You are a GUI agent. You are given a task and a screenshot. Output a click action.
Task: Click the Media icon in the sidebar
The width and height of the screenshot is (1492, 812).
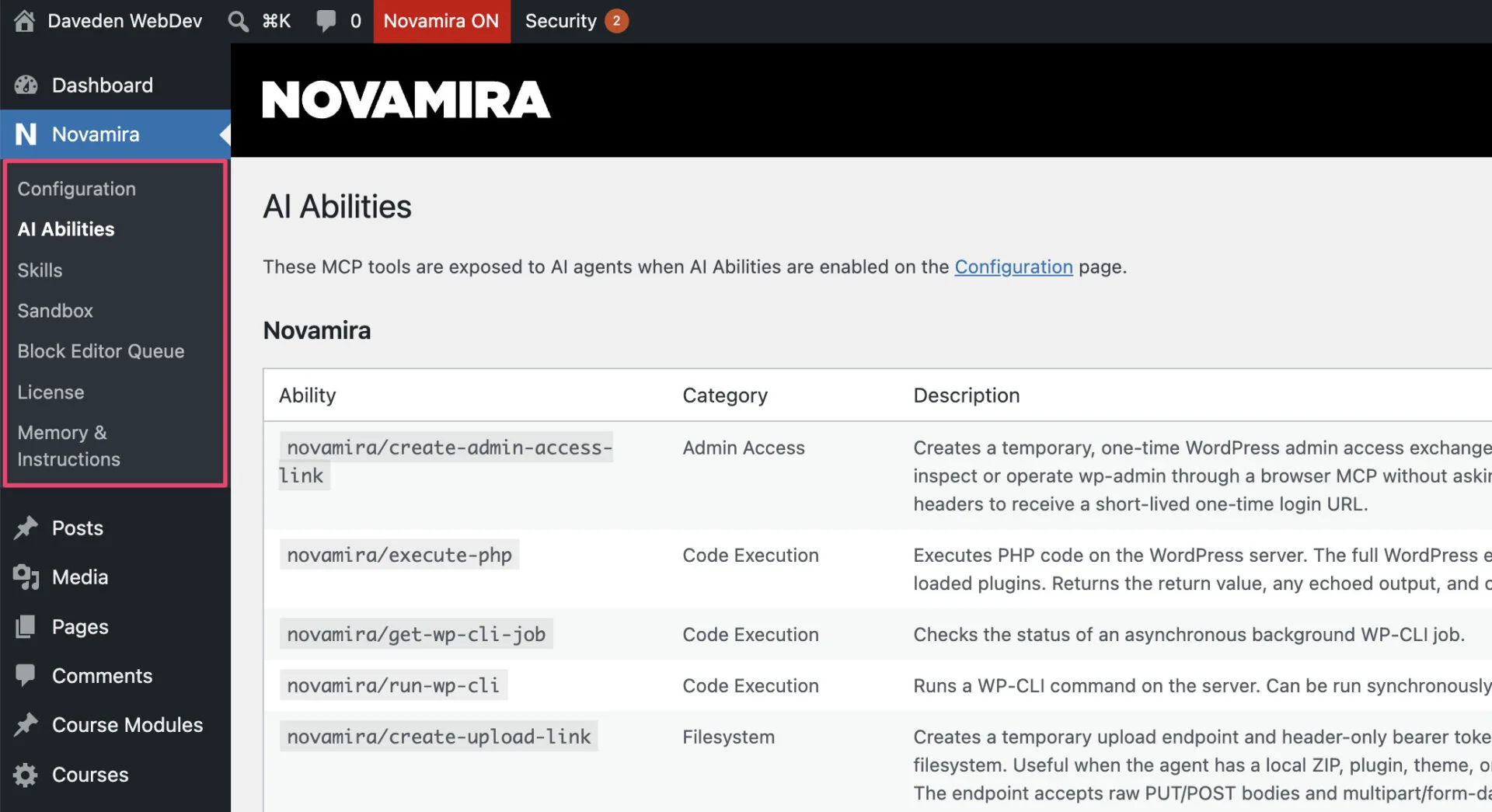(26, 577)
